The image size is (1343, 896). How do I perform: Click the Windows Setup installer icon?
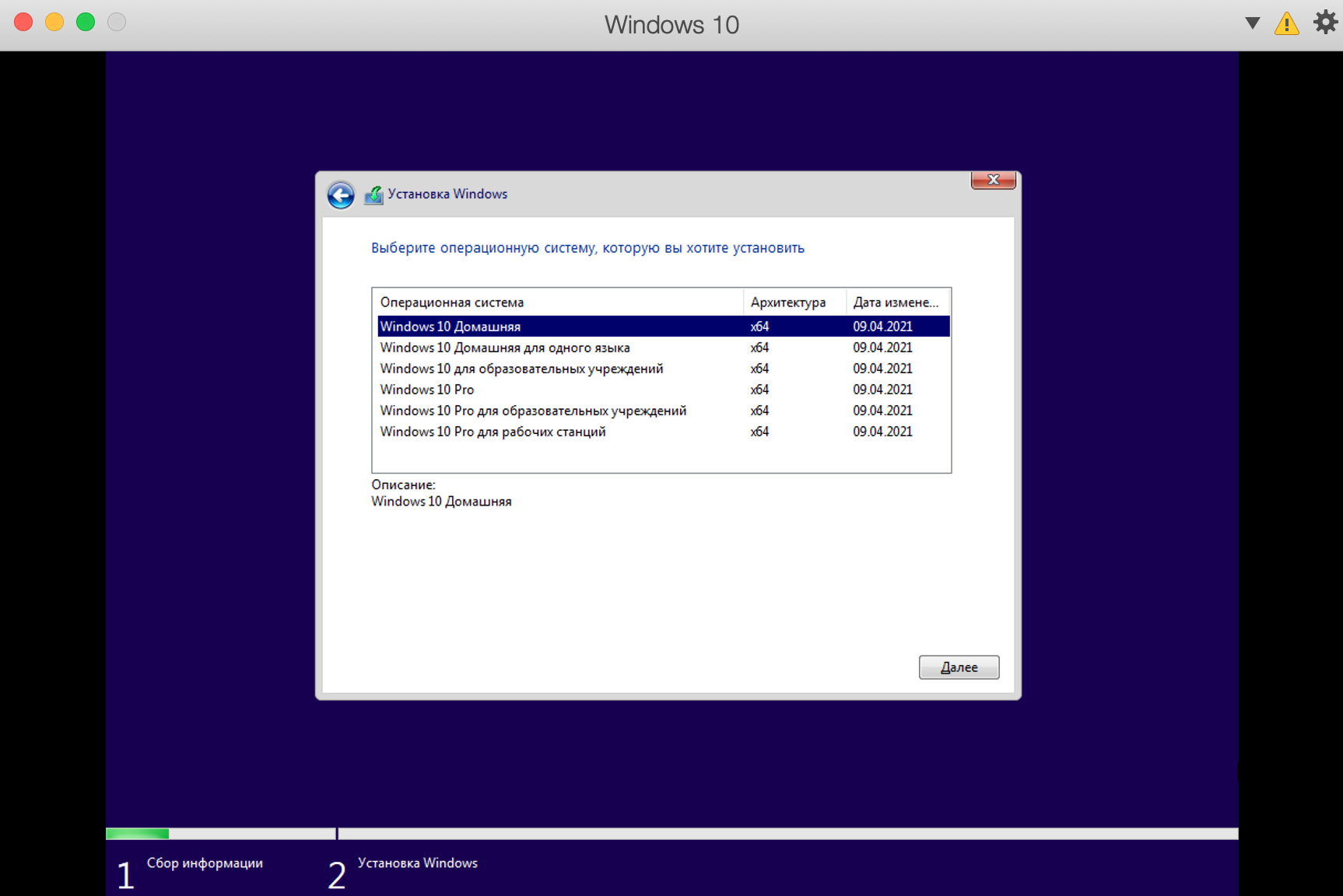pos(374,194)
